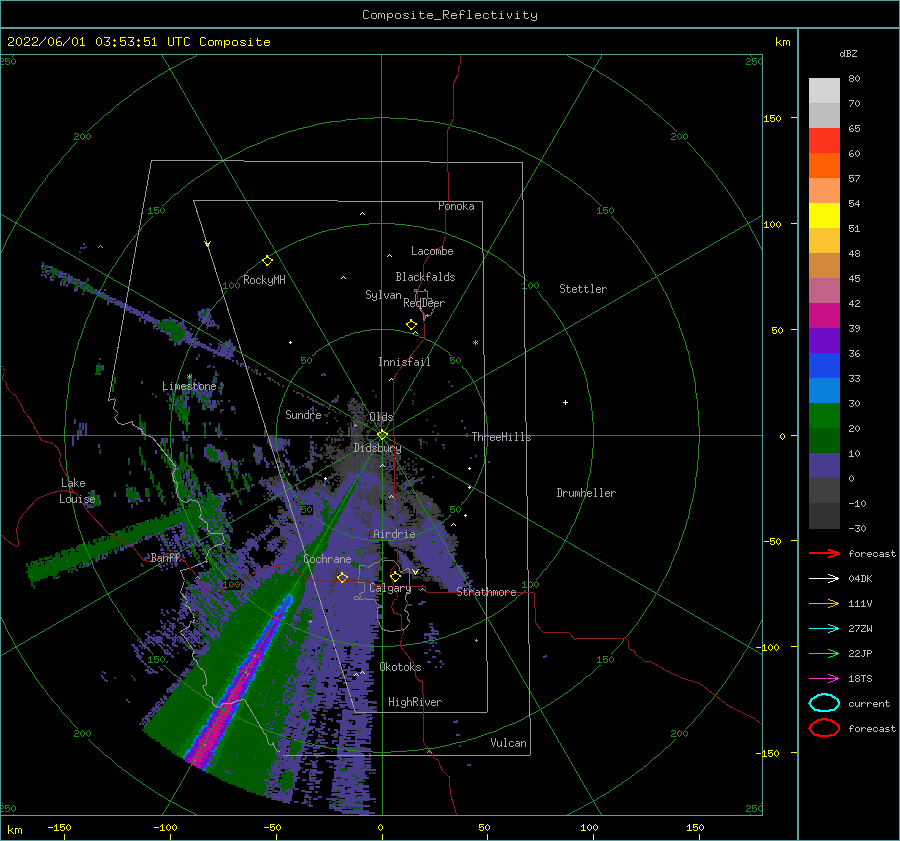Click the red forecast arrow in legend
The height and width of the screenshot is (841, 900).
pyautogui.click(x=824, y=553)
